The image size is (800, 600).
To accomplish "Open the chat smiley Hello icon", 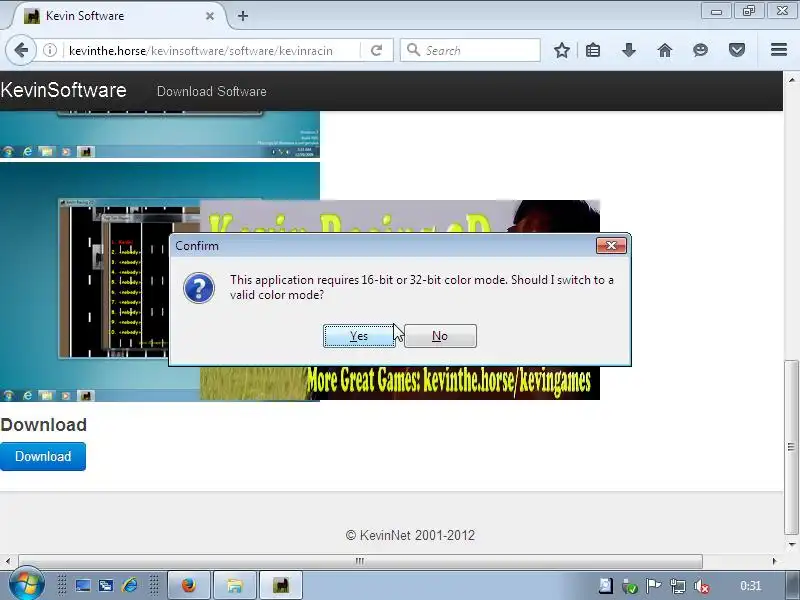I will click(x=701, y=51).
